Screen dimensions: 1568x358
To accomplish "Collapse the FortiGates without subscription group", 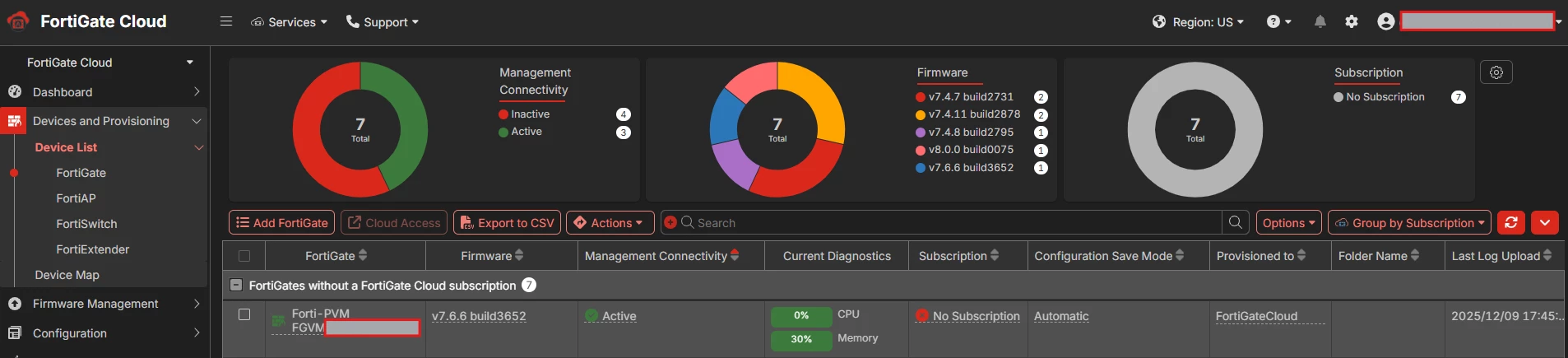I will (x=236, y=286).
